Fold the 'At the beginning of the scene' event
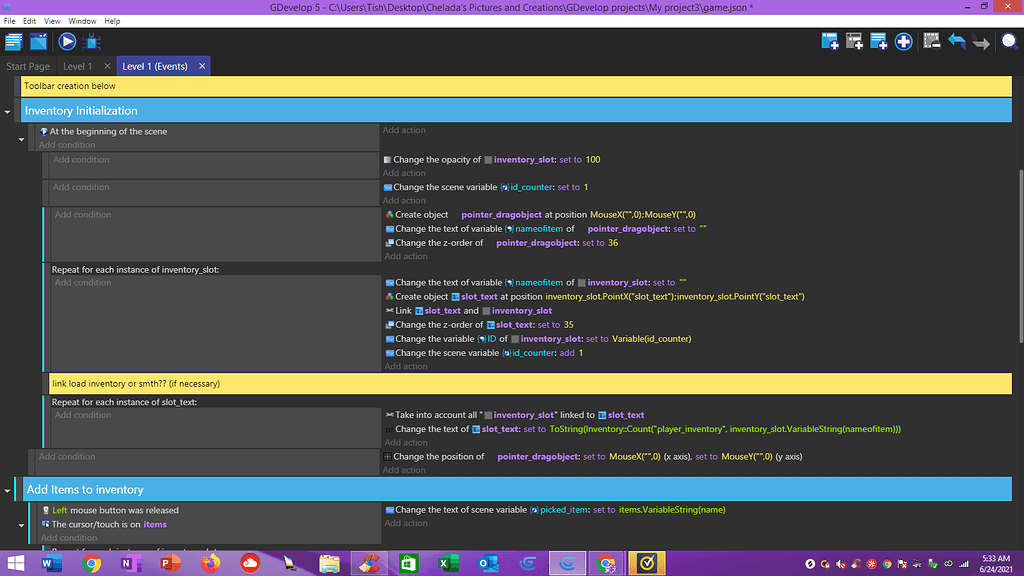The width and height of the screenshot is (1024, 576). [21, 139]
